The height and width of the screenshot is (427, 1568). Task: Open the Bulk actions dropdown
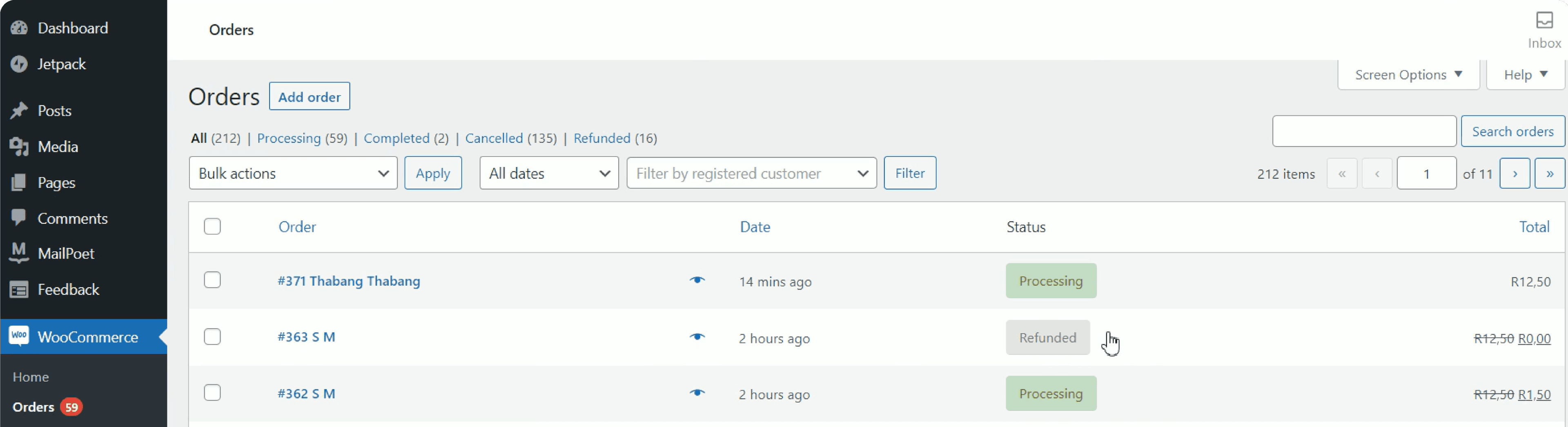(x=293, y=173)
